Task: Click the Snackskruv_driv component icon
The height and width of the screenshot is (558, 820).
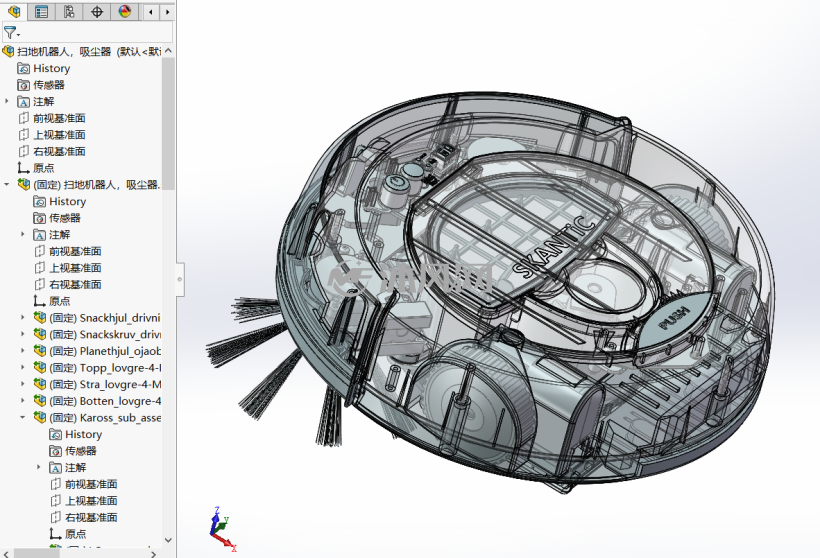Action: 40,334
